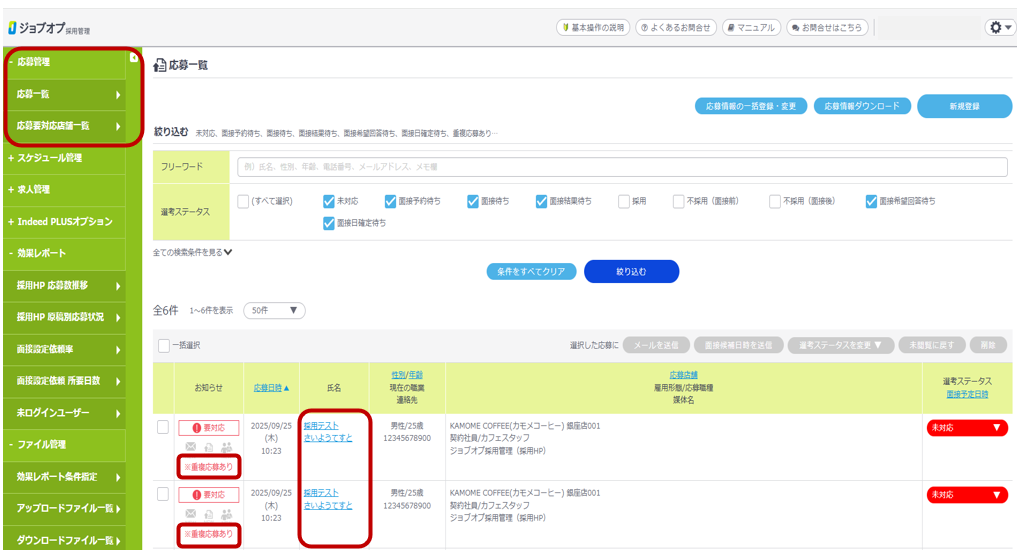Check the 採用 status checkbox
The image size is (1017, 552).
pos(624,201)
